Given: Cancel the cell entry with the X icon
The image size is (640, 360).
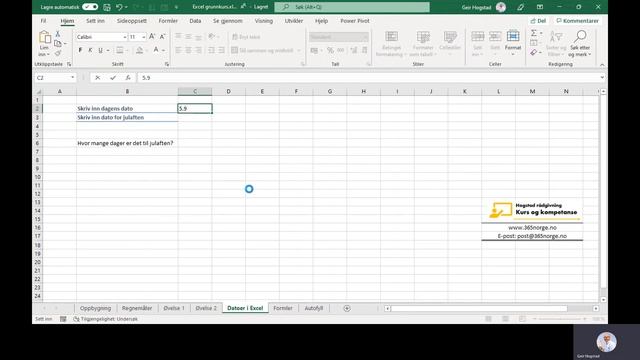Looking at the screenshot, I should point(98,78).
